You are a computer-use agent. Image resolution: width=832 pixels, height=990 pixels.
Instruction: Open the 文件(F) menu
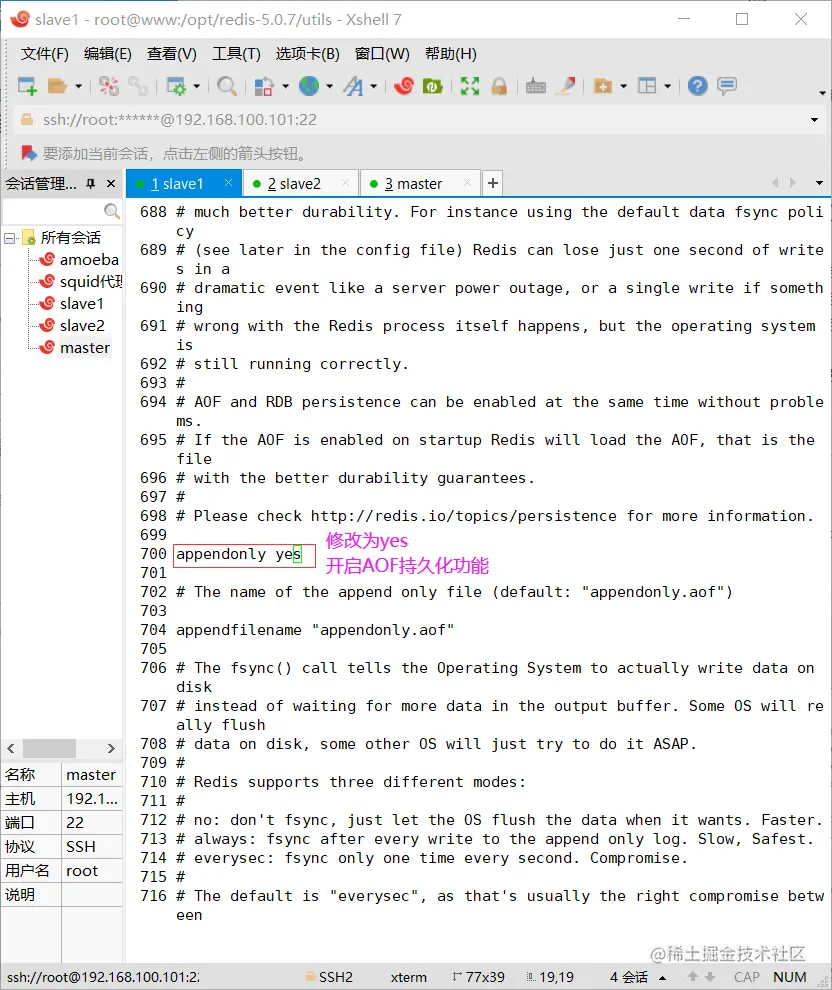[x=44, y=54]
